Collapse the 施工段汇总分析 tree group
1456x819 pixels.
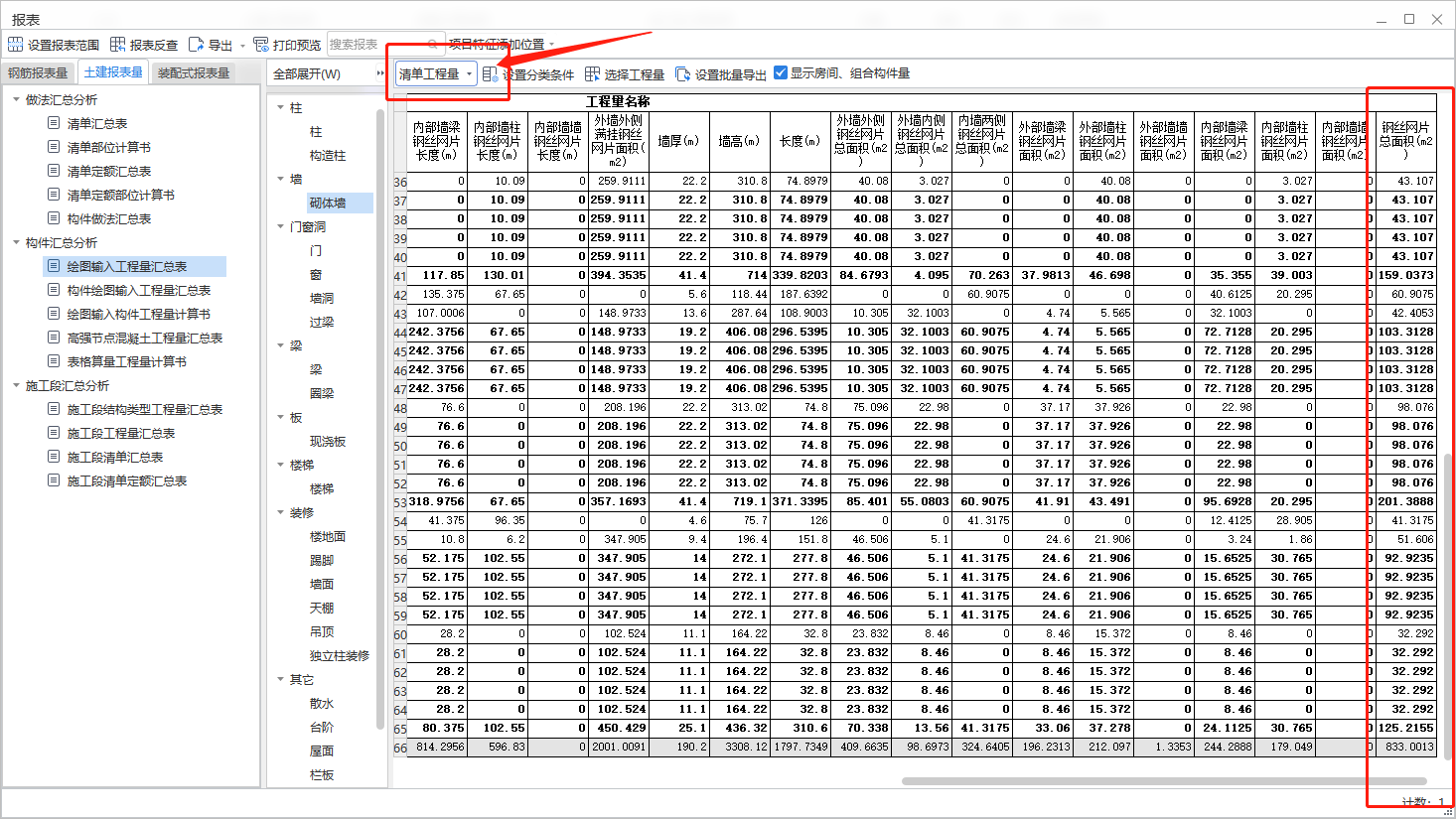pos(17,385)
